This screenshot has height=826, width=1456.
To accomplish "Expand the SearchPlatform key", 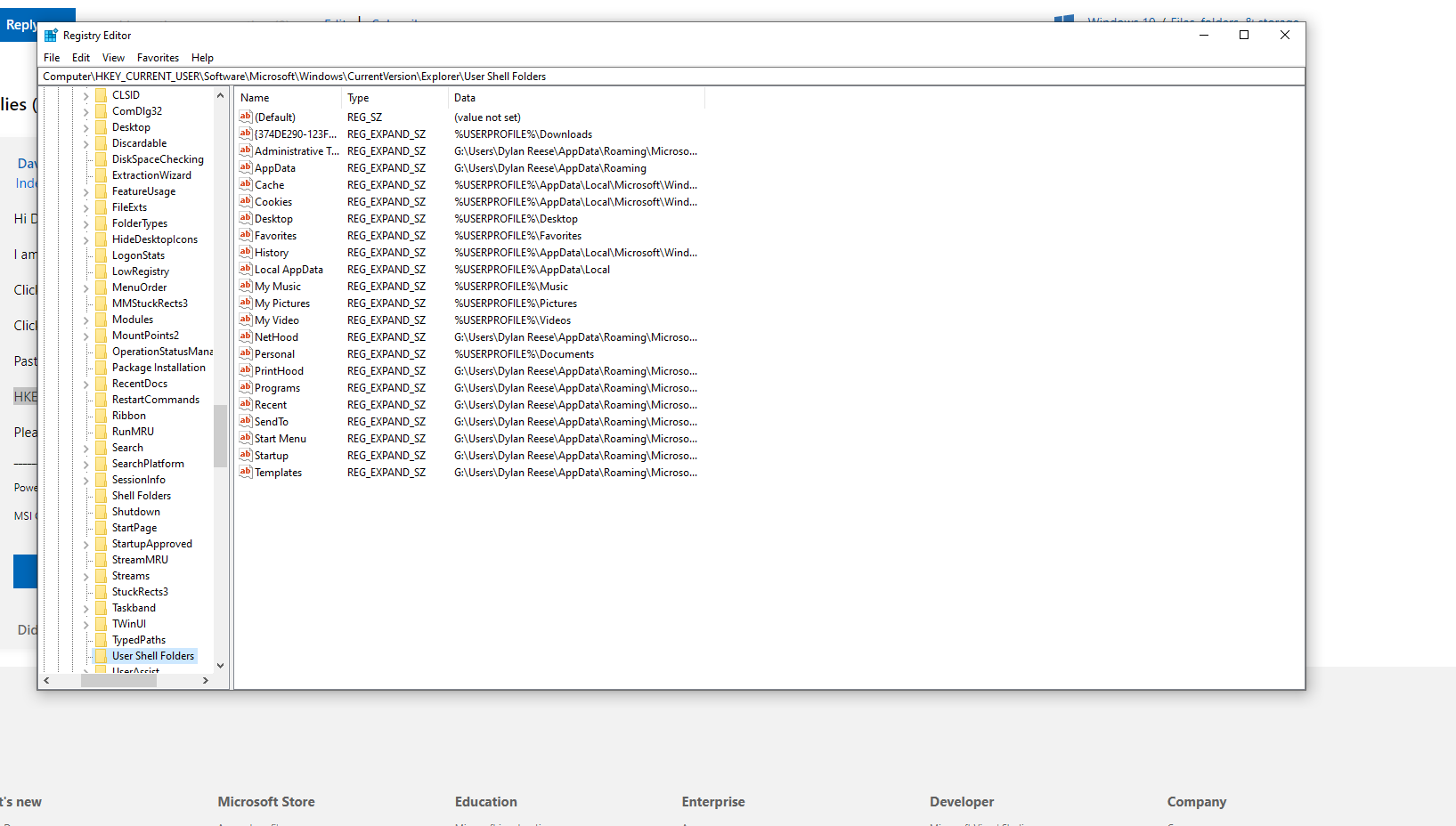I will click(x=86, y=464).
